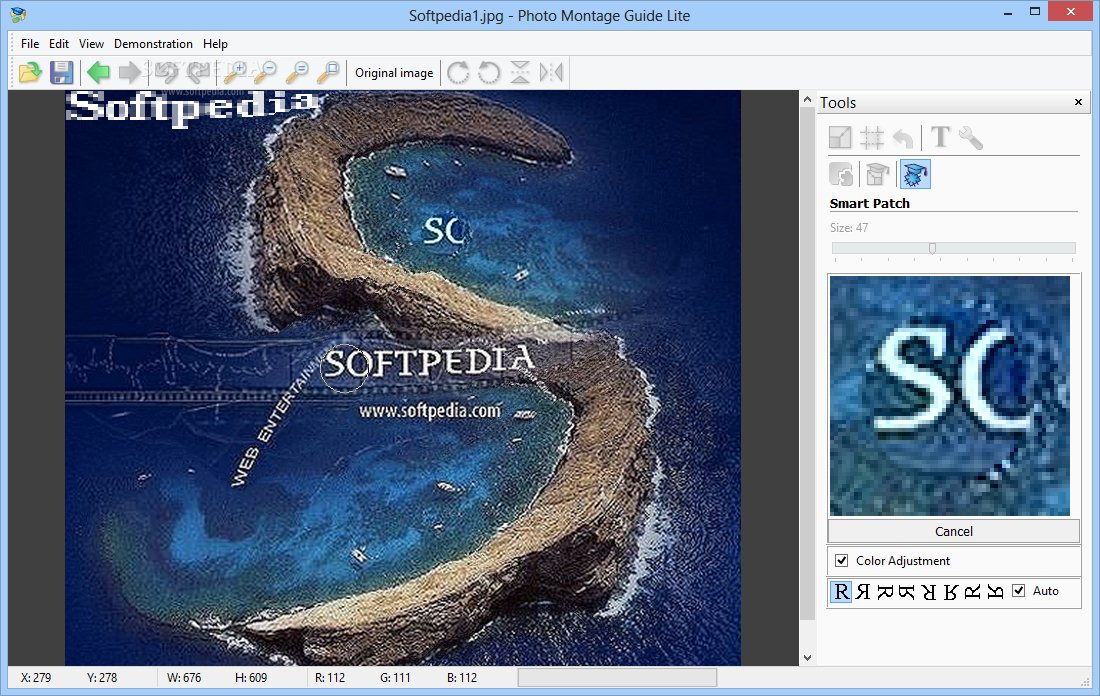1100x696 pixels.
Task: Click the fit-to-window magnifier icon
Action: tap(328, 72)
